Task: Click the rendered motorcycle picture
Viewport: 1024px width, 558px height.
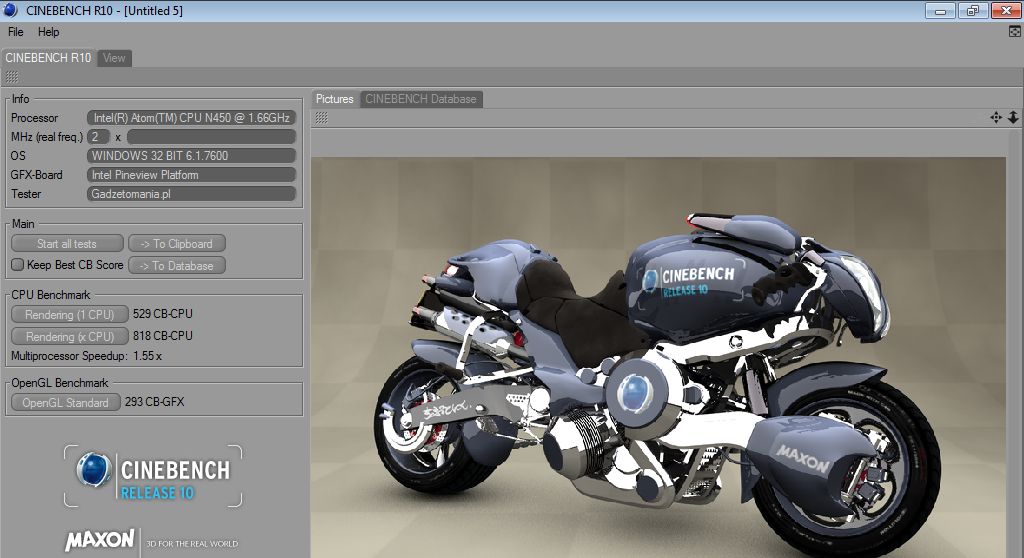Action: coord(658,357)
